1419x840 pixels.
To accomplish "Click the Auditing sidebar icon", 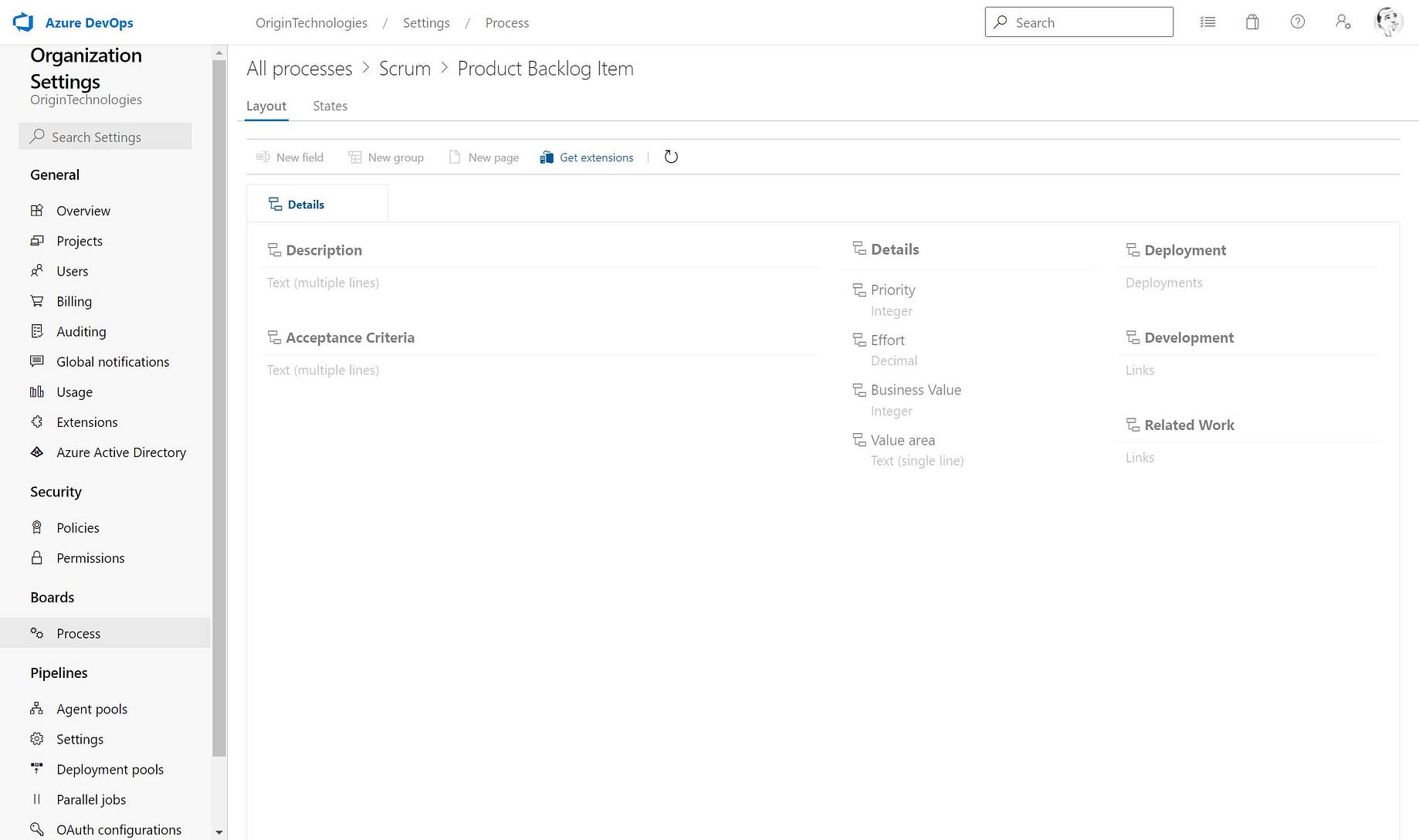I will click(36, 331).
